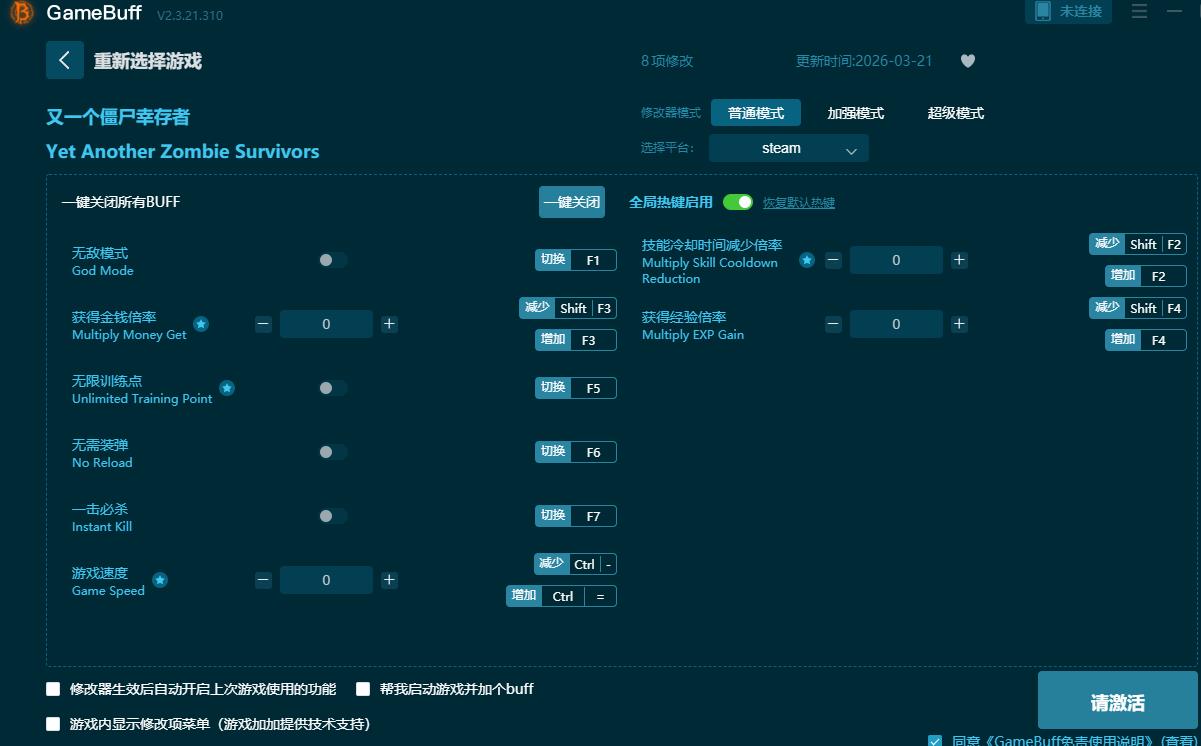Image resolution: width=1201 pixels, height=746 pixels.
Task: Click star badge next to Multiply Money Get
Action: [201, 324]
